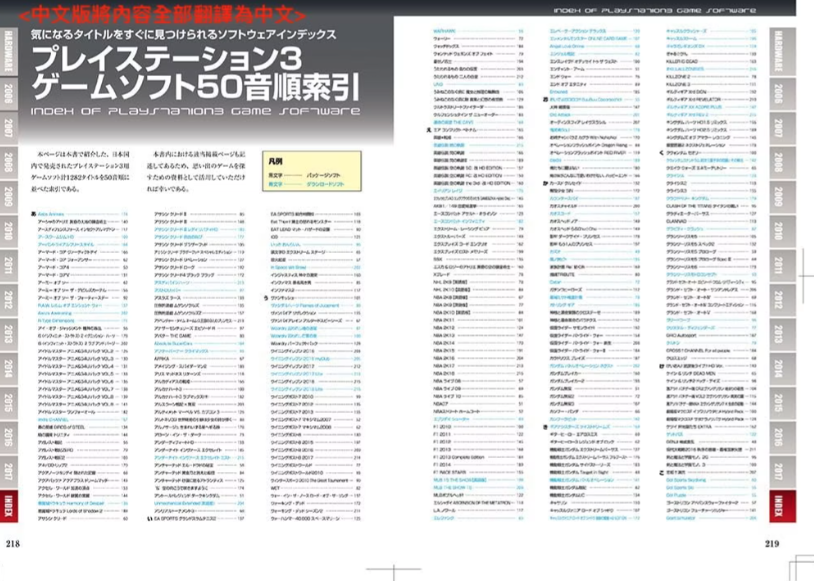Open the 2006 tab on right page edge
Viewport: 814px width, 581px height.
(782, 93)
